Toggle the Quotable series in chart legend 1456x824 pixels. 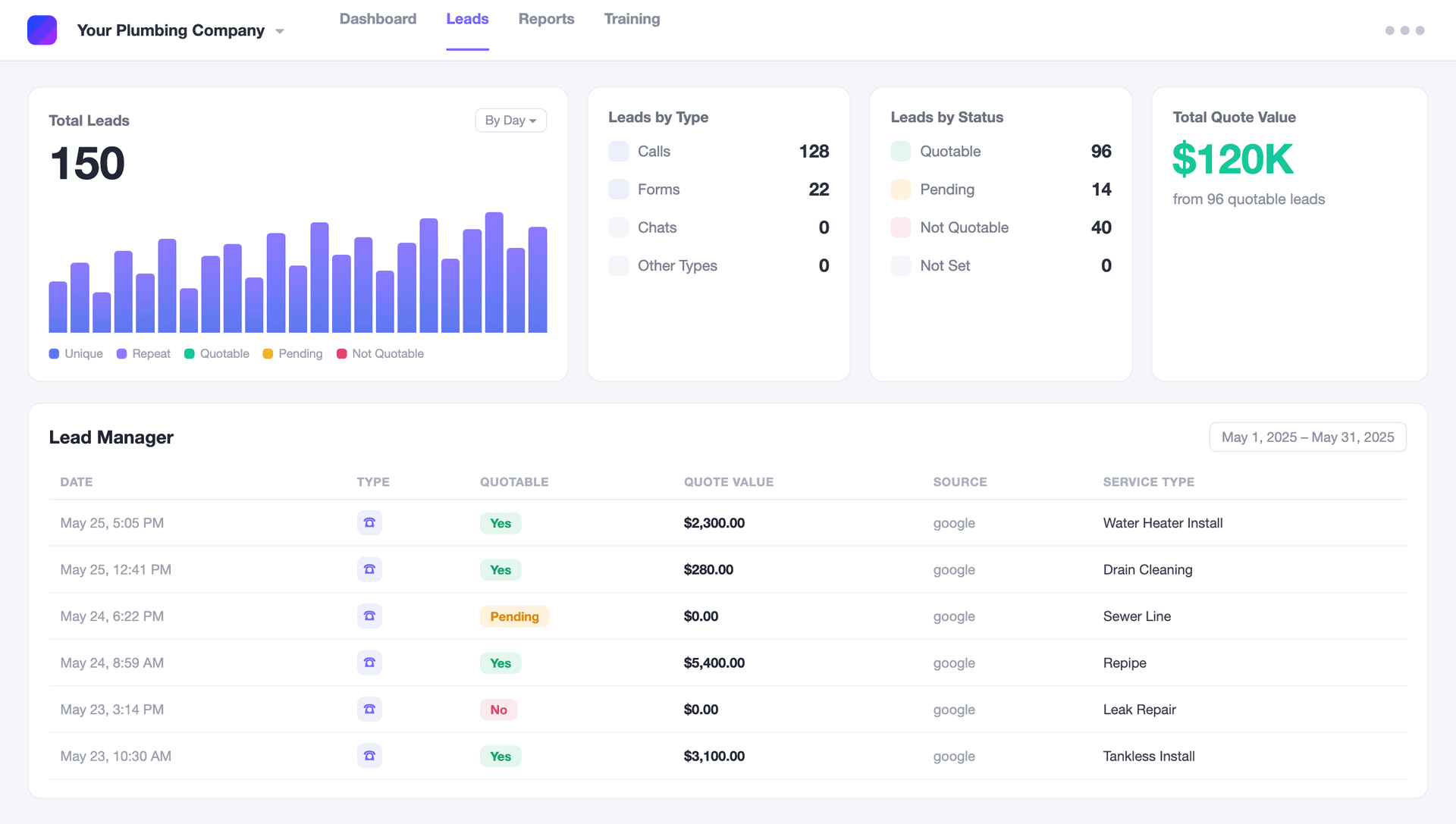coord(217,353)
